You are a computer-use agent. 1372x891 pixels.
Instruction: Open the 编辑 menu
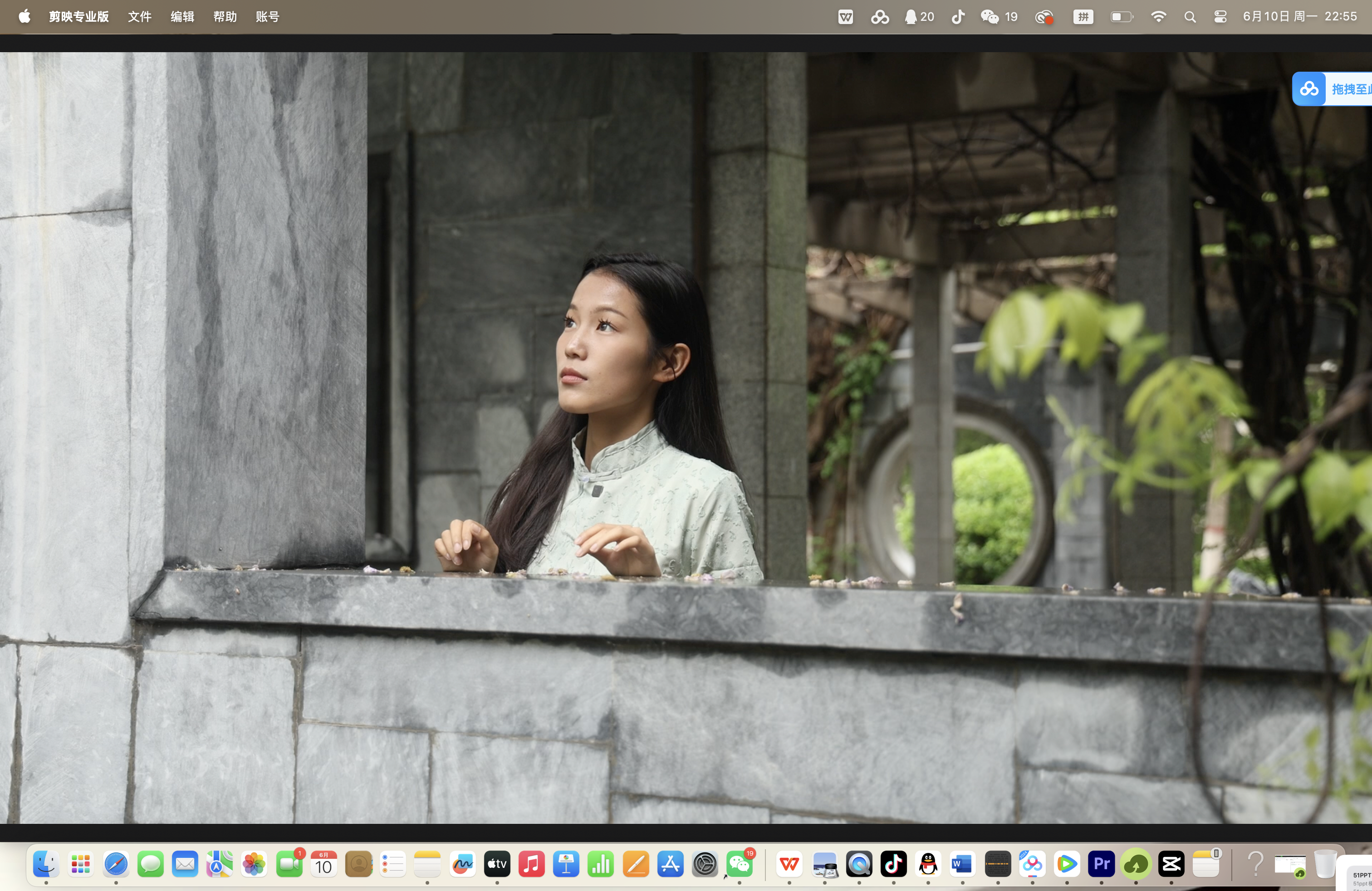(182, 17)
